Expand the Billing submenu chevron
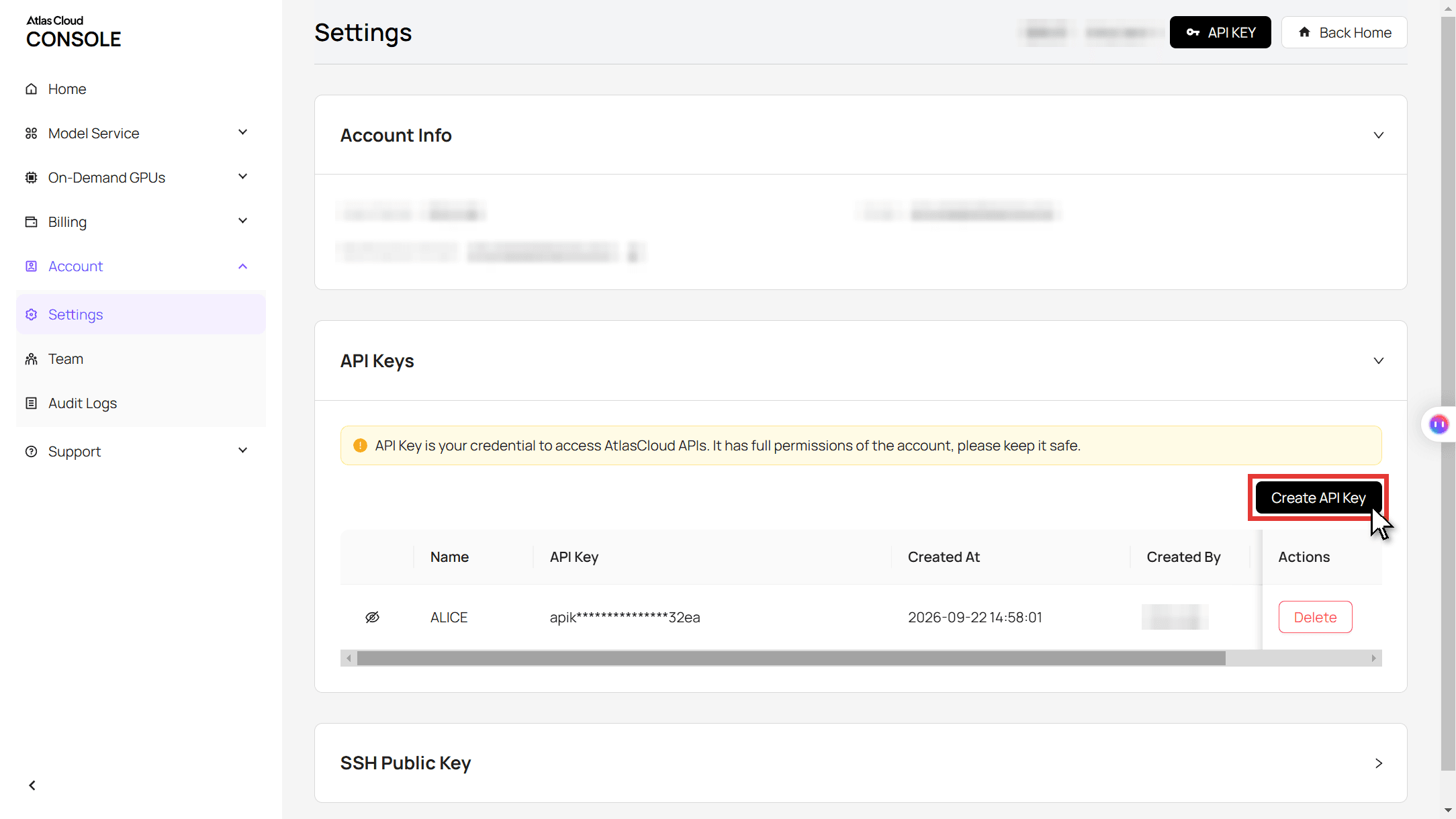This screenshot has width=1456, height=819. pyautogui.click(x=243, y=222)
